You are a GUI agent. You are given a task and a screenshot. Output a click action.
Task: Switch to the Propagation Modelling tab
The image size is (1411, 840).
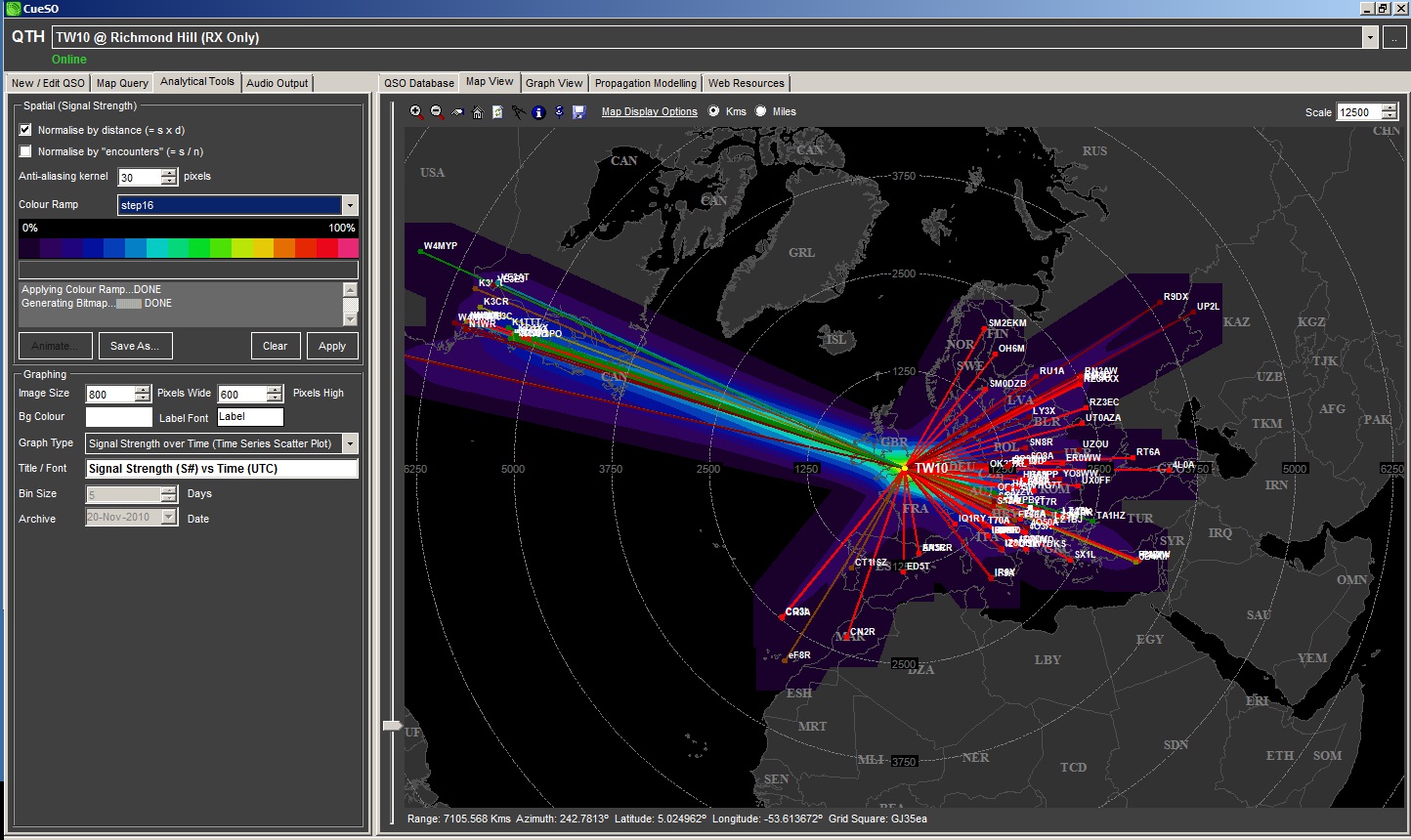(645, 83)
